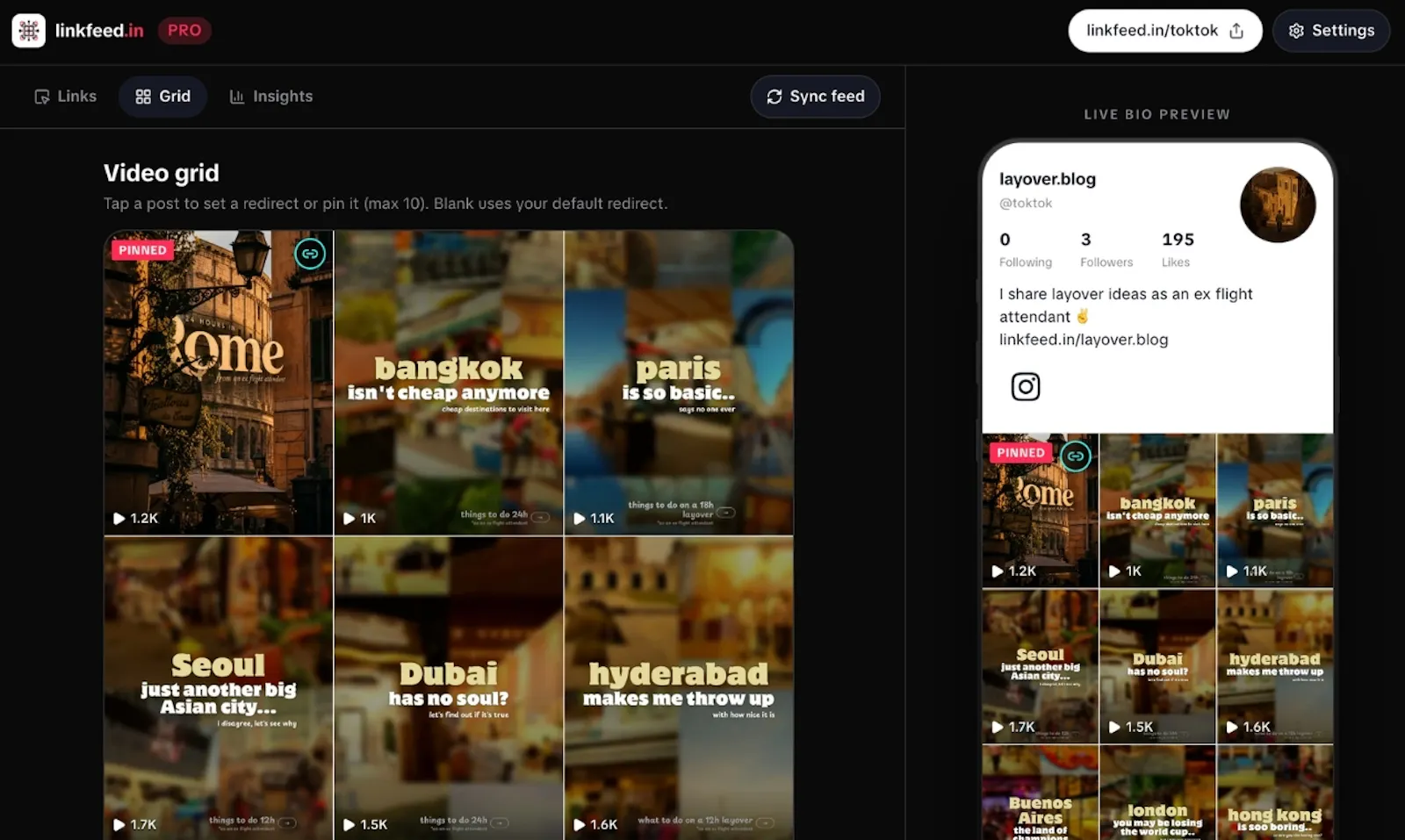This screenshot has width=1405, height=840.
Task: Open the paris is so basic video
Action: point(679,383)
